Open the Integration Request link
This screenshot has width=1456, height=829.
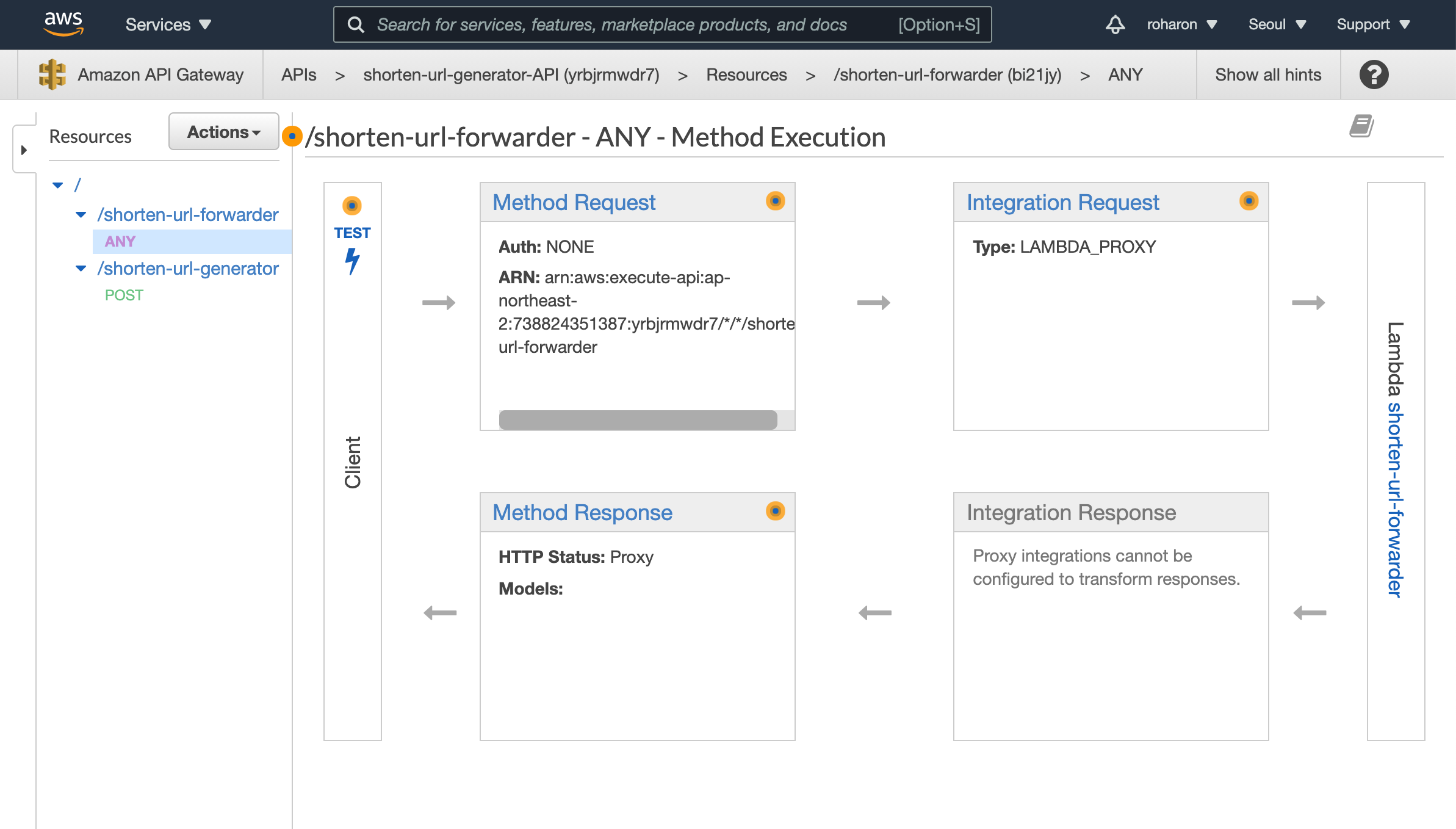tap(1062, 202)
